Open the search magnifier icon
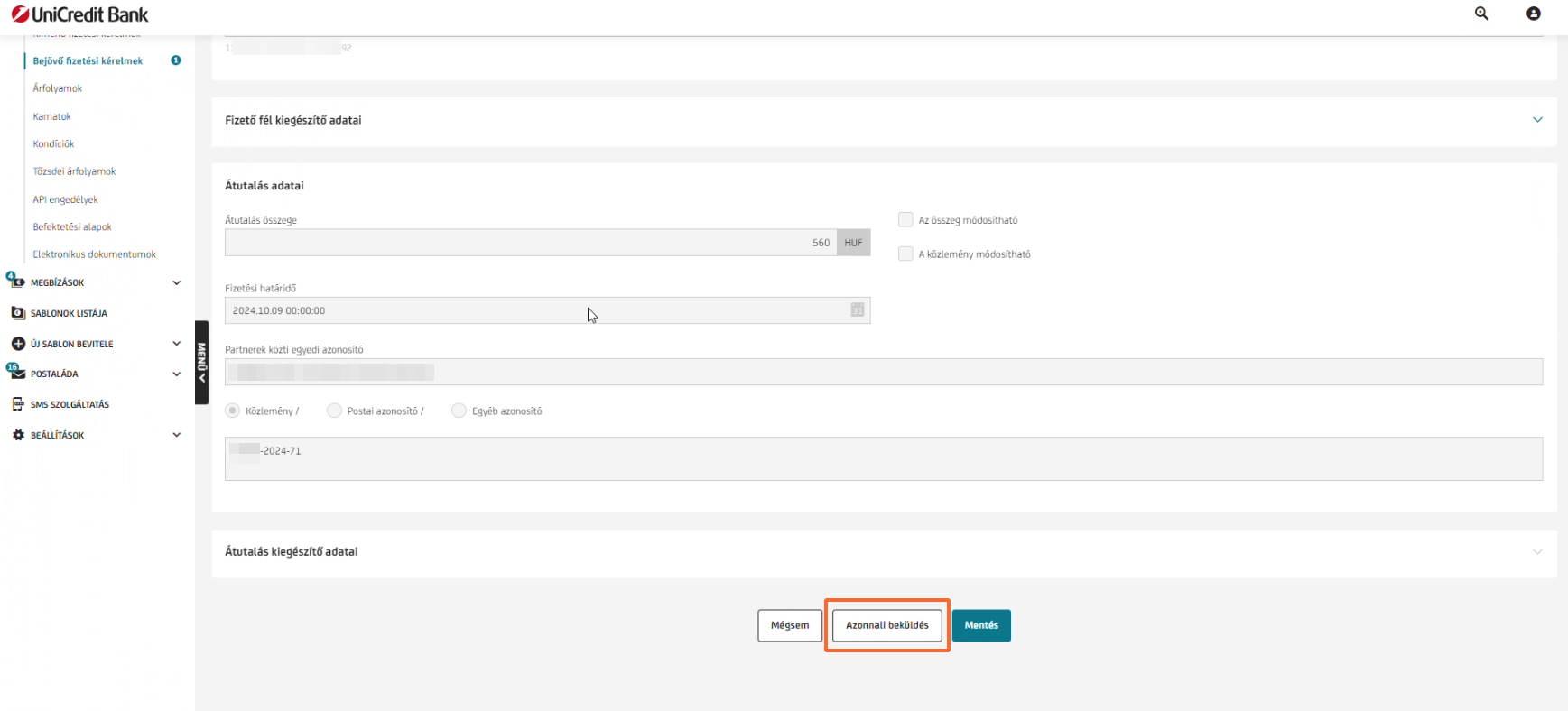The image size is (1568, 711). tap(1481, 14)
